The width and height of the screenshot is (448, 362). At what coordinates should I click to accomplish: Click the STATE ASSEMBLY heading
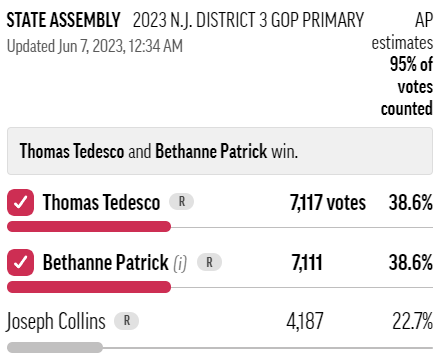point(63,20)
